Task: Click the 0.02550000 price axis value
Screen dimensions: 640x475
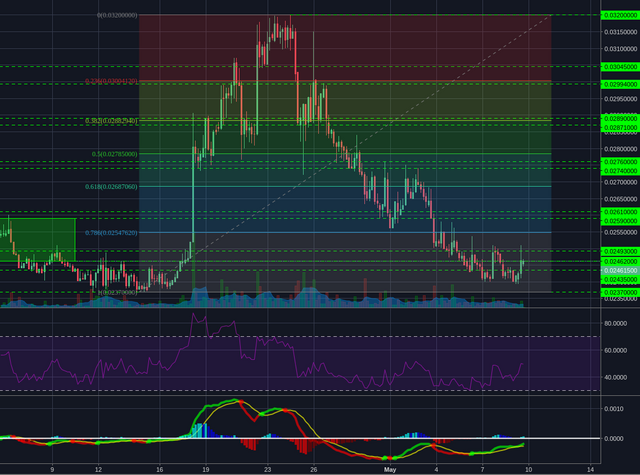Action: (x=620, y=232)
